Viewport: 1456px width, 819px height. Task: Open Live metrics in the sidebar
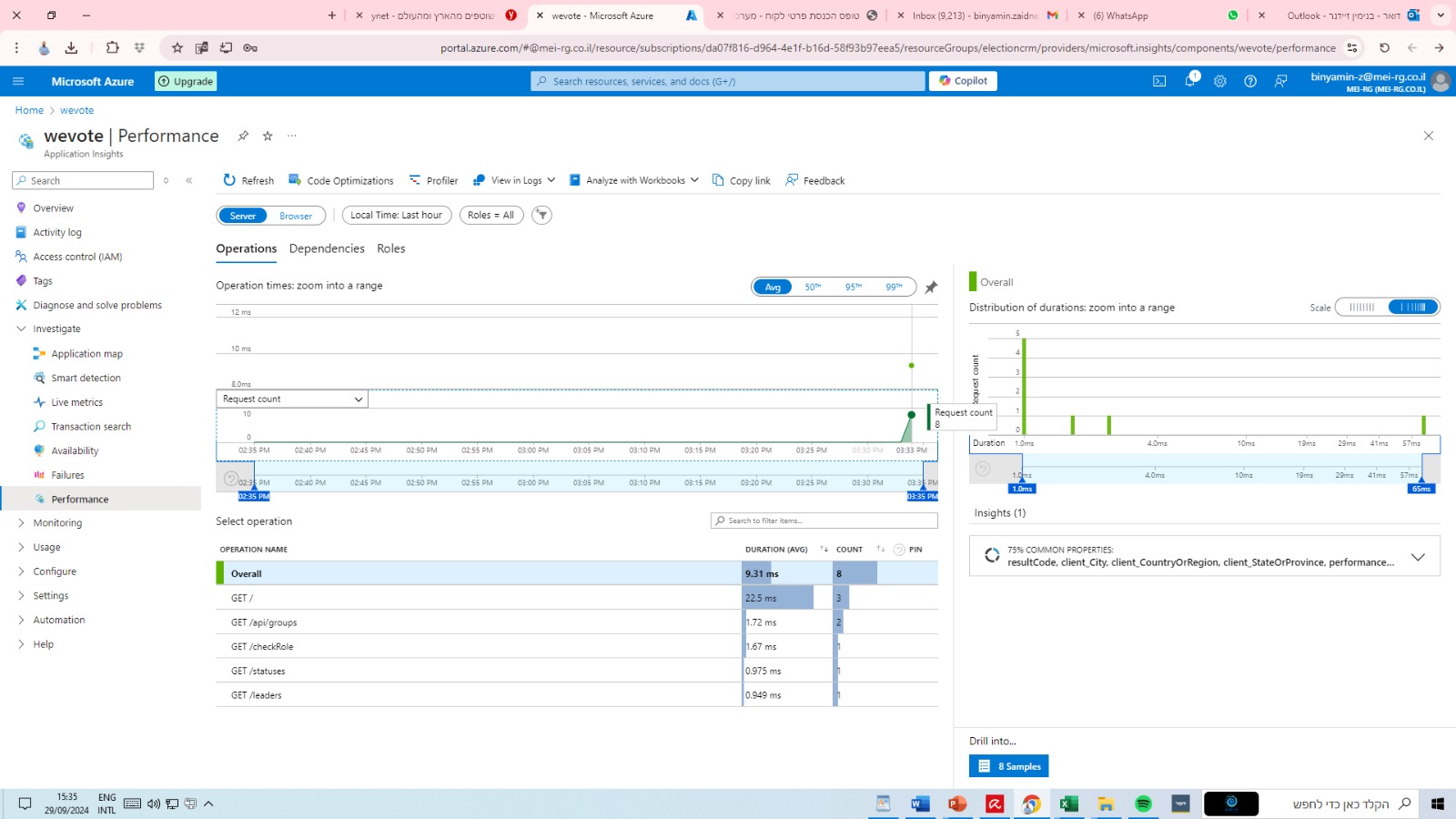pos(76,402)
